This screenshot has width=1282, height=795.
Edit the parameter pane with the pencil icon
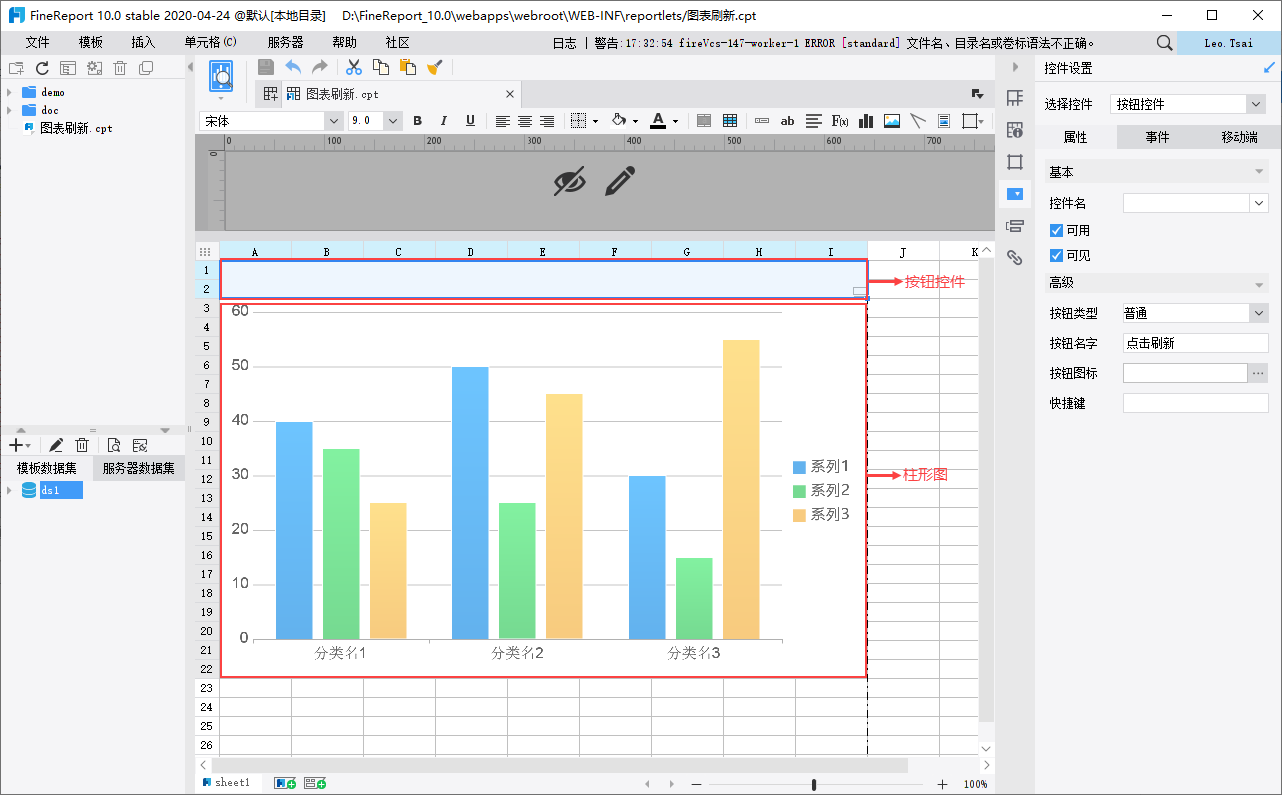tap(620, 181)
